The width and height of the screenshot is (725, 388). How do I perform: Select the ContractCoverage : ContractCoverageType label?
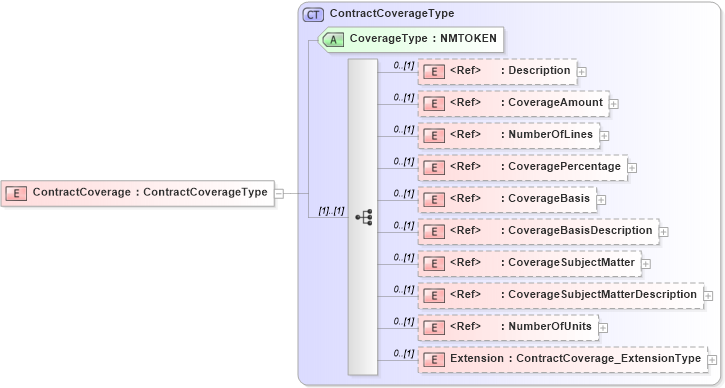[150, 192]
